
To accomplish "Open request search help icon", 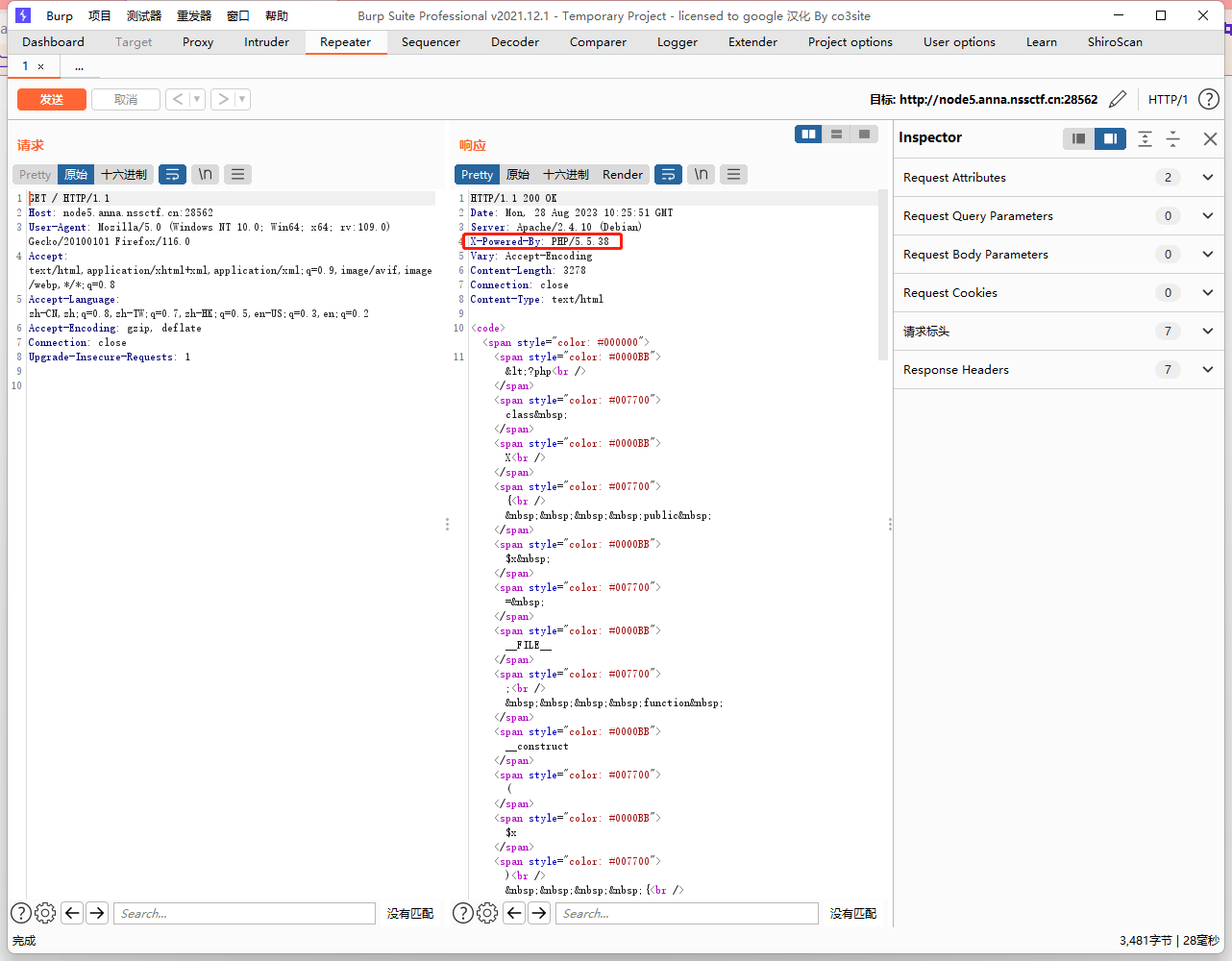I will (21, 913).
